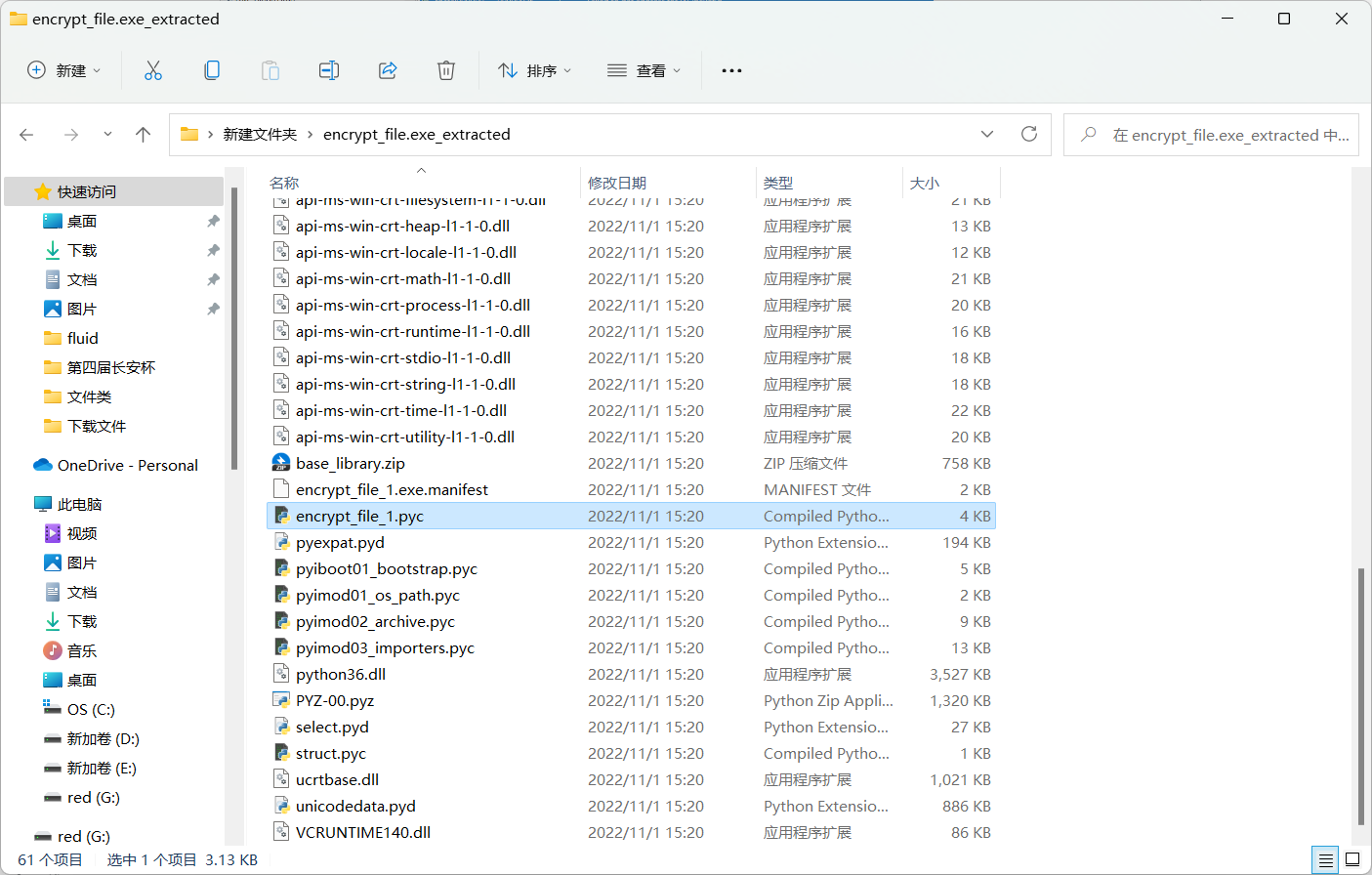Click the pin icon beside 文档
This screenshot has width=1372, height=875.
coord(213,280)
